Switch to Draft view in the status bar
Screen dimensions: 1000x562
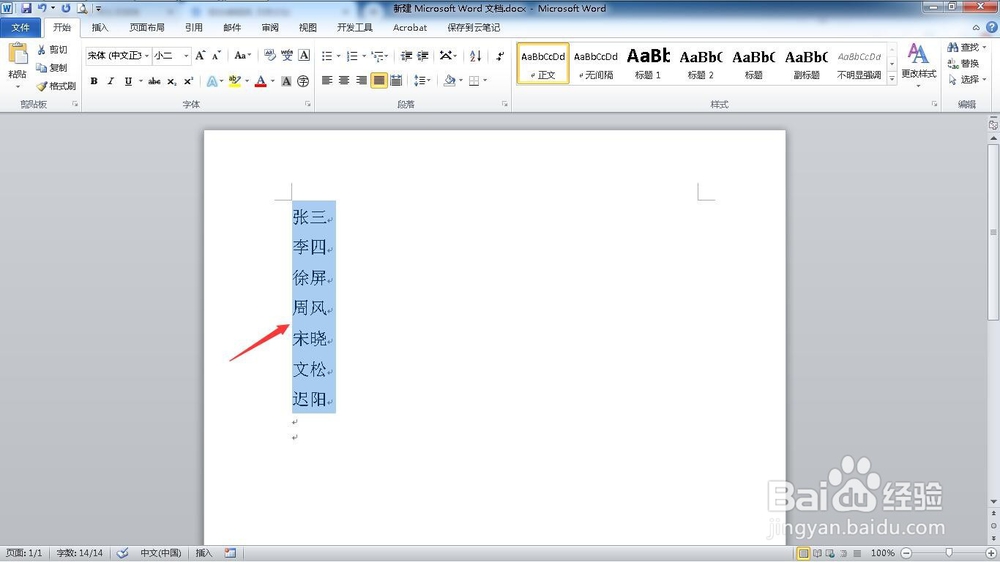857,553
